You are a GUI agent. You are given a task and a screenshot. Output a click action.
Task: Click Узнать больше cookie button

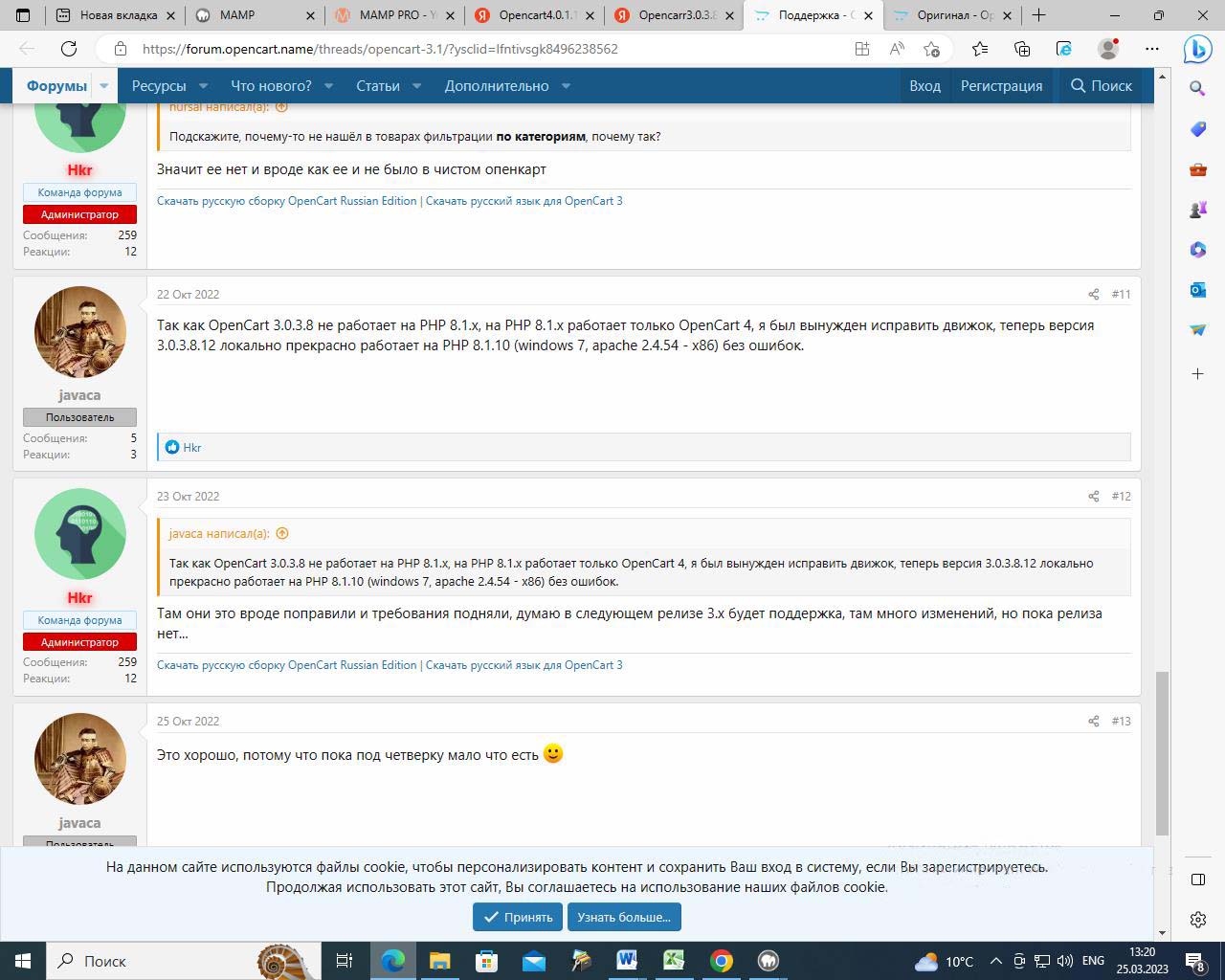tap(623, 917)
